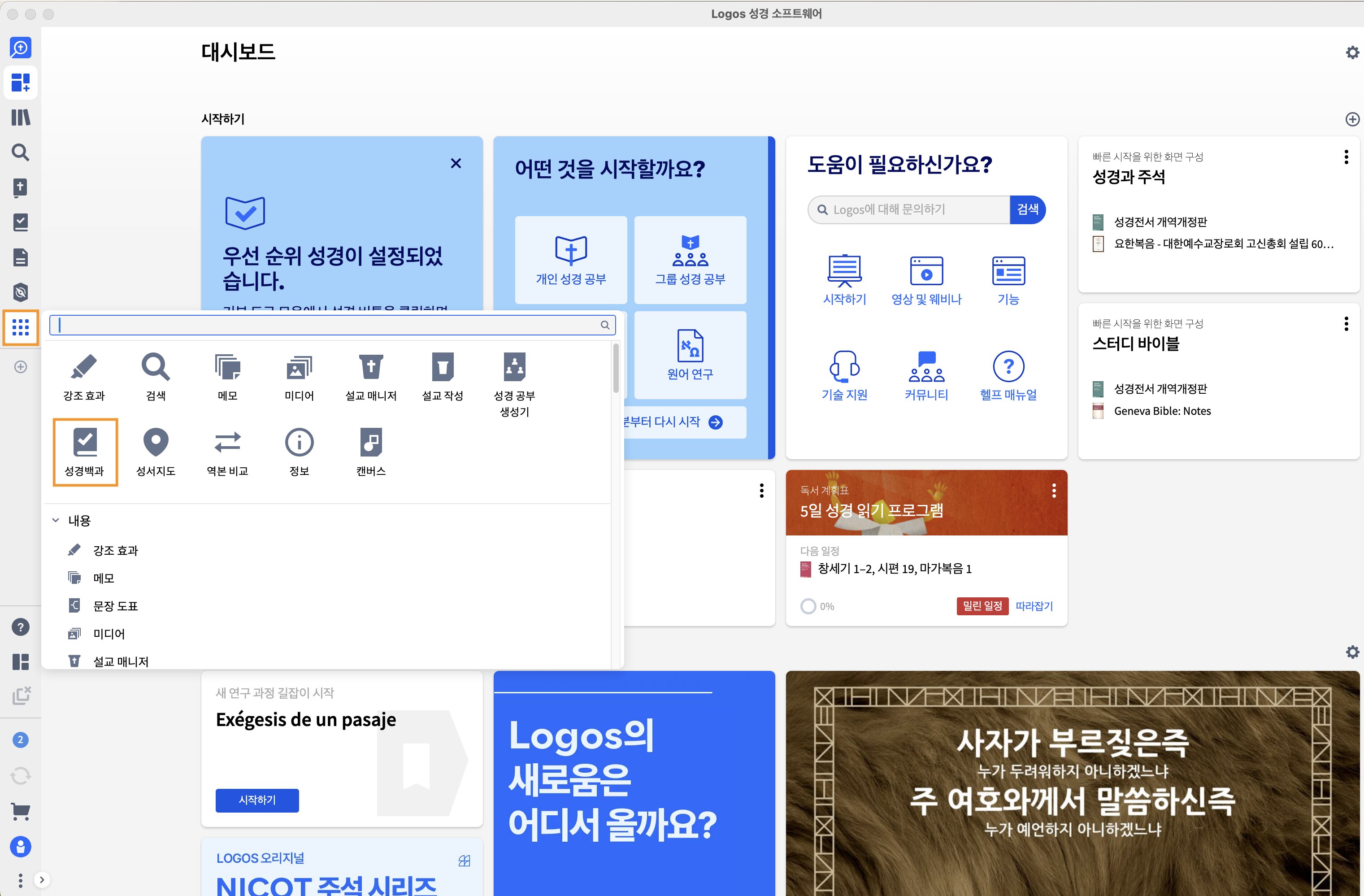Open 기술 지원 help link
Screen dimensions: 1364x896
click(x=844, y=376)
